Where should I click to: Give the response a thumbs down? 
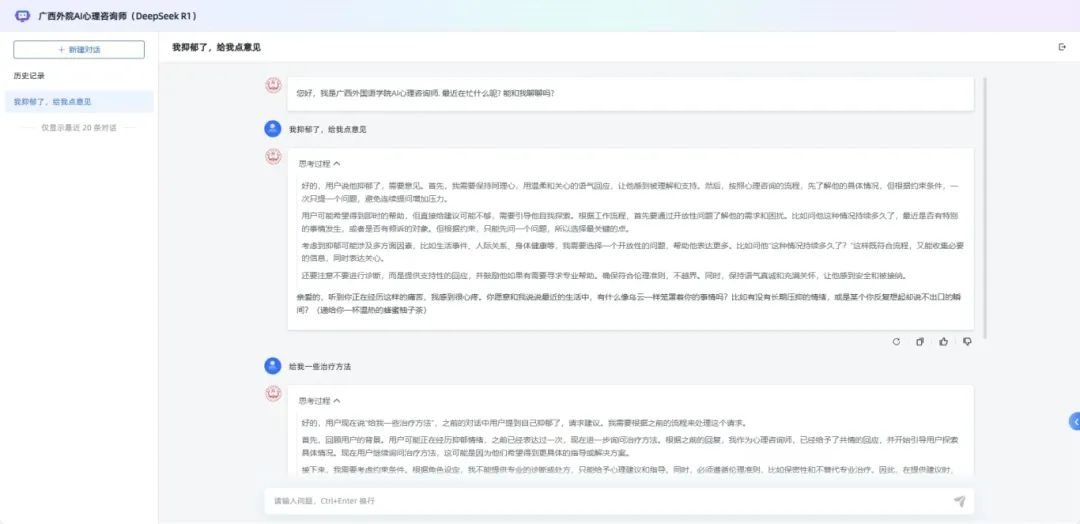pyautogui.click(x=966, y=342)
